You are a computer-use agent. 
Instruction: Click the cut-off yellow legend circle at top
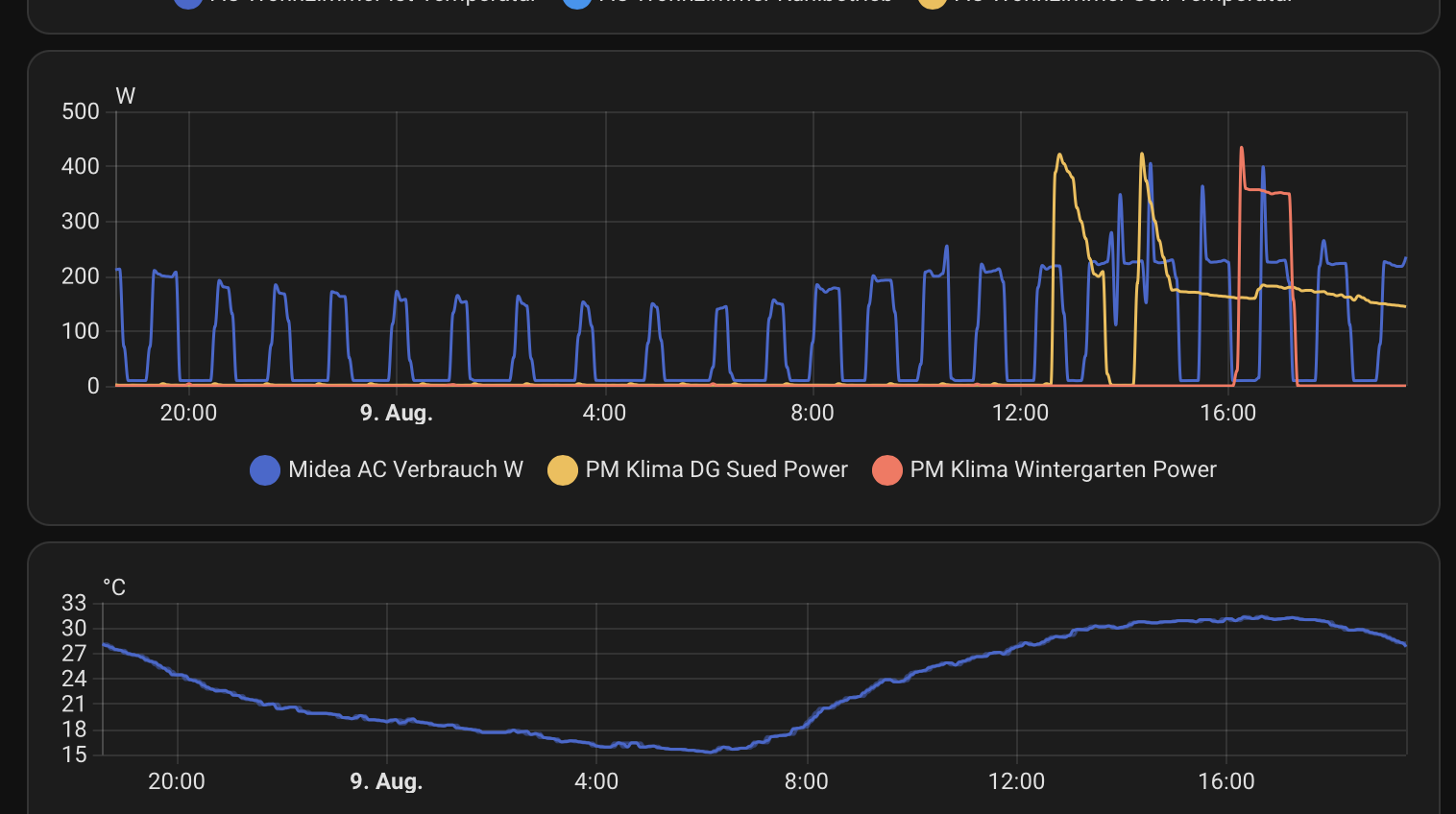pyautogui.click(x=932, y=3)
